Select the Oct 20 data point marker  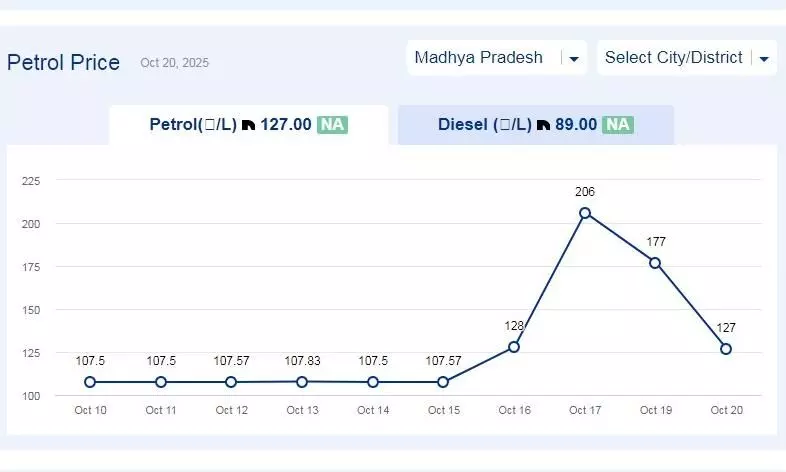pos(726,349)
